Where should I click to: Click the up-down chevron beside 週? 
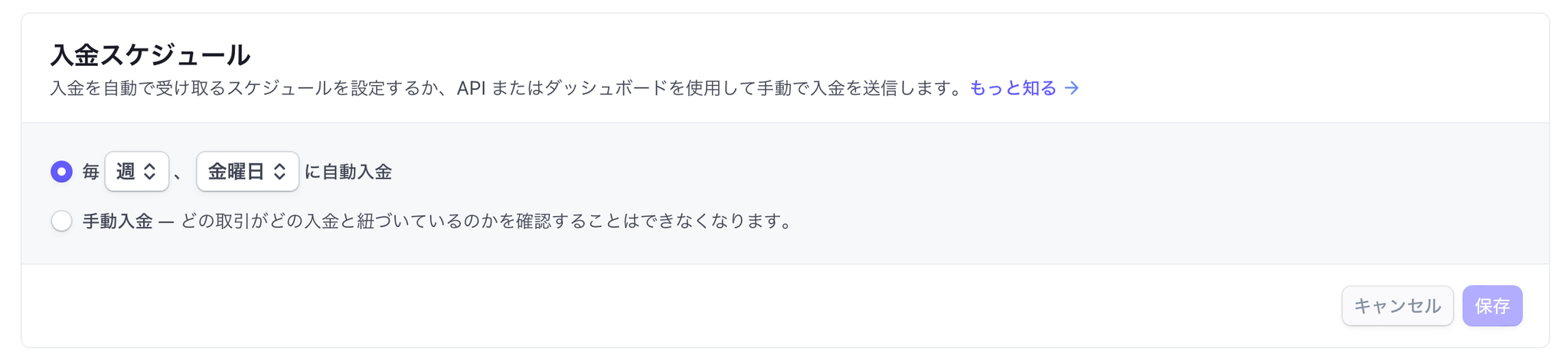pyautogui.click(x=150, y=172)
